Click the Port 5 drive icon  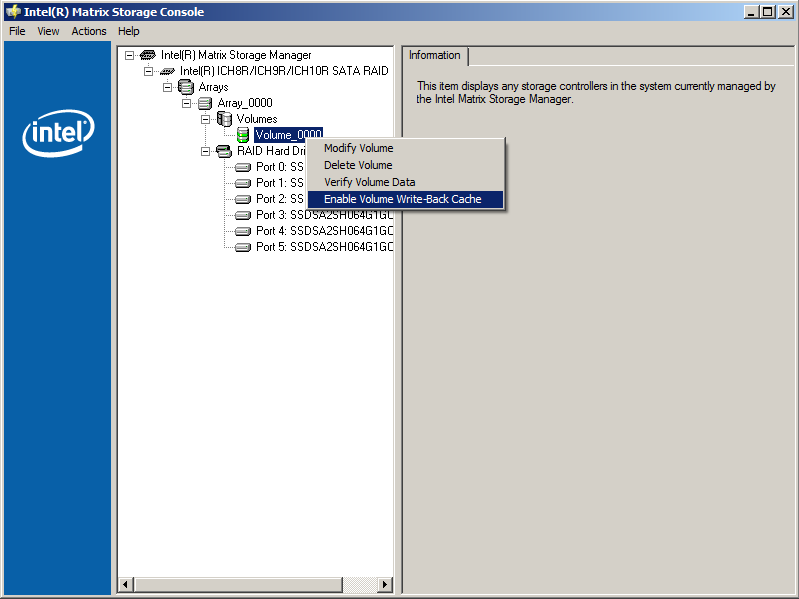coord(243,247)
